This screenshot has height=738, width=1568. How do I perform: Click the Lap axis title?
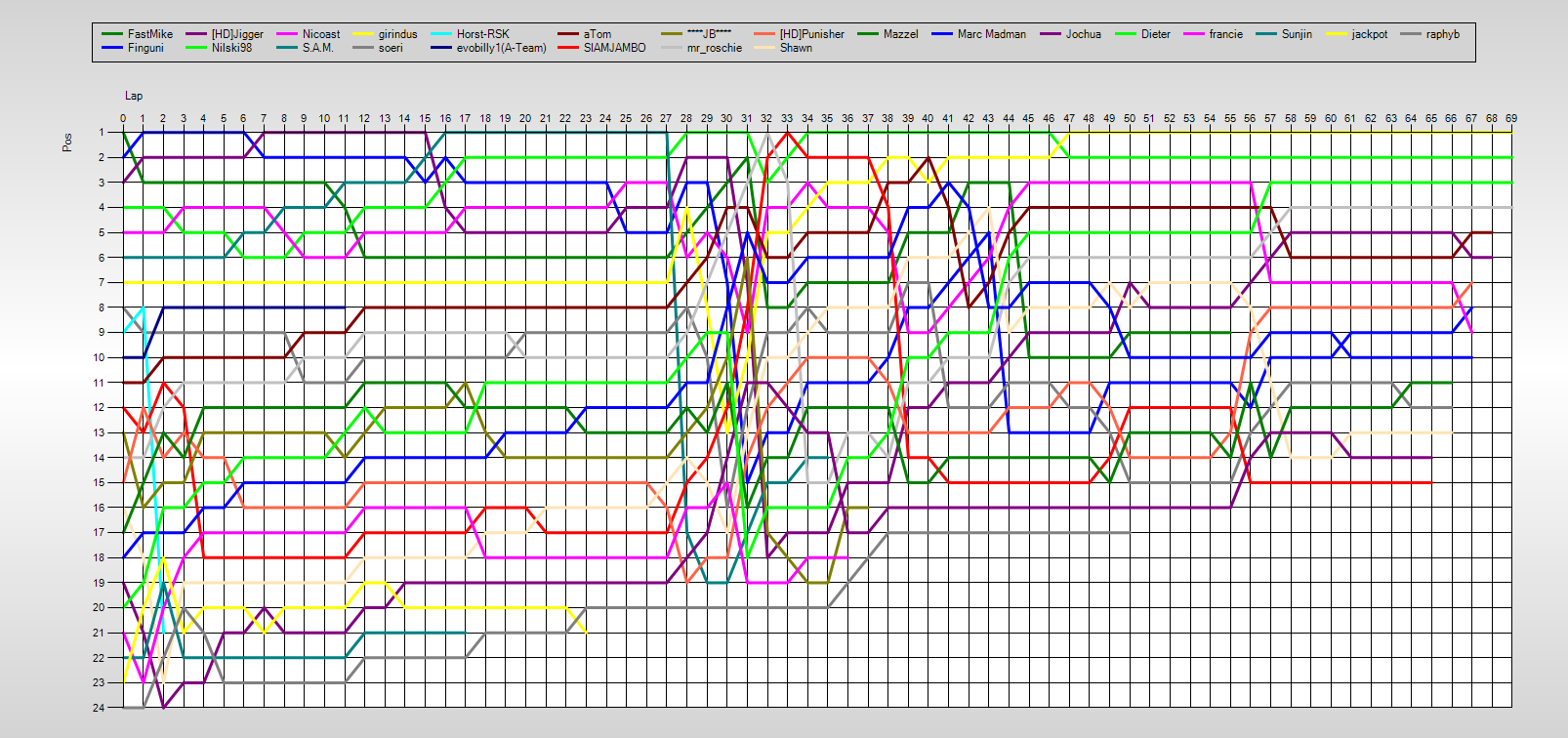(134, 96)
